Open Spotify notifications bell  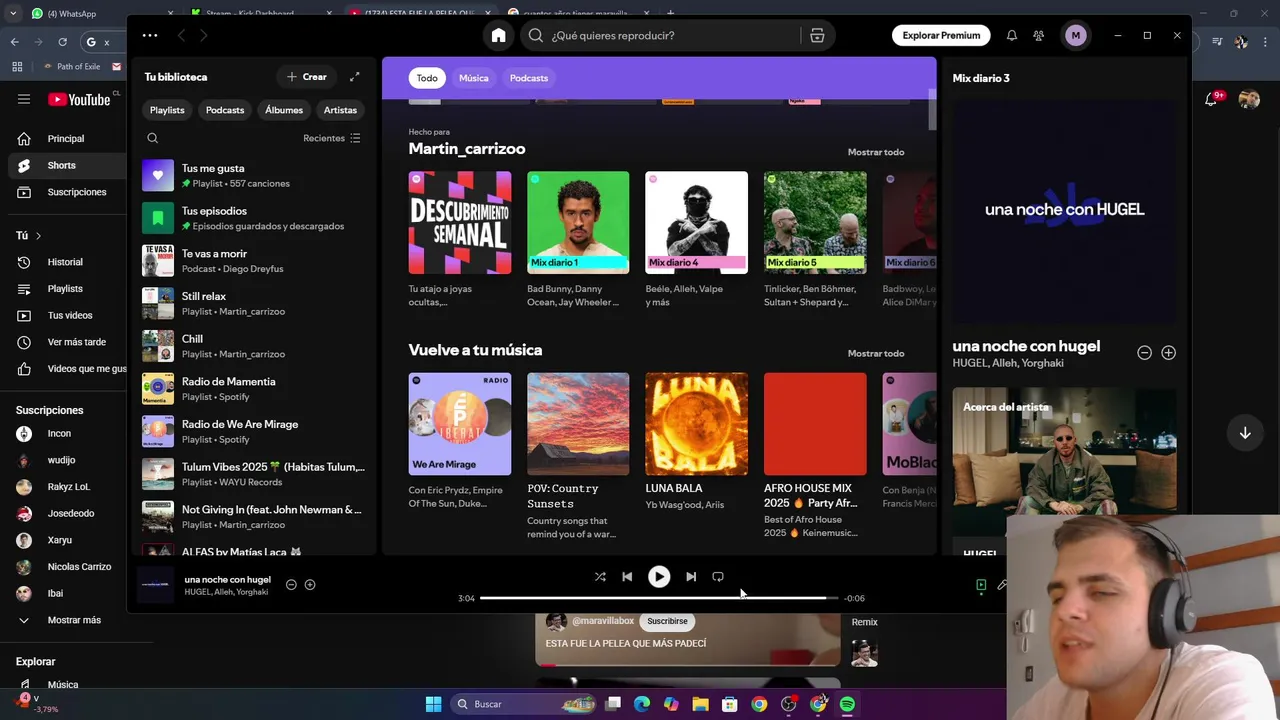click(1012, 35)
